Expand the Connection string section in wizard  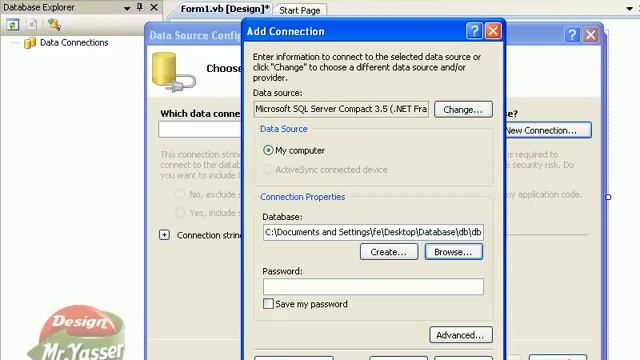[x=164, y=235]
